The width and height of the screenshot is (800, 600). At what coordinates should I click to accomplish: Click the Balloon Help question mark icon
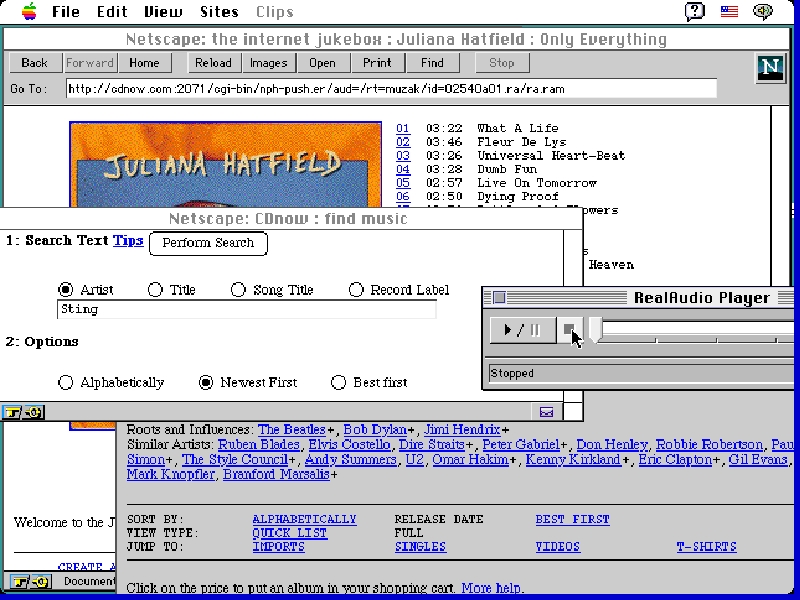pos(695,11)
